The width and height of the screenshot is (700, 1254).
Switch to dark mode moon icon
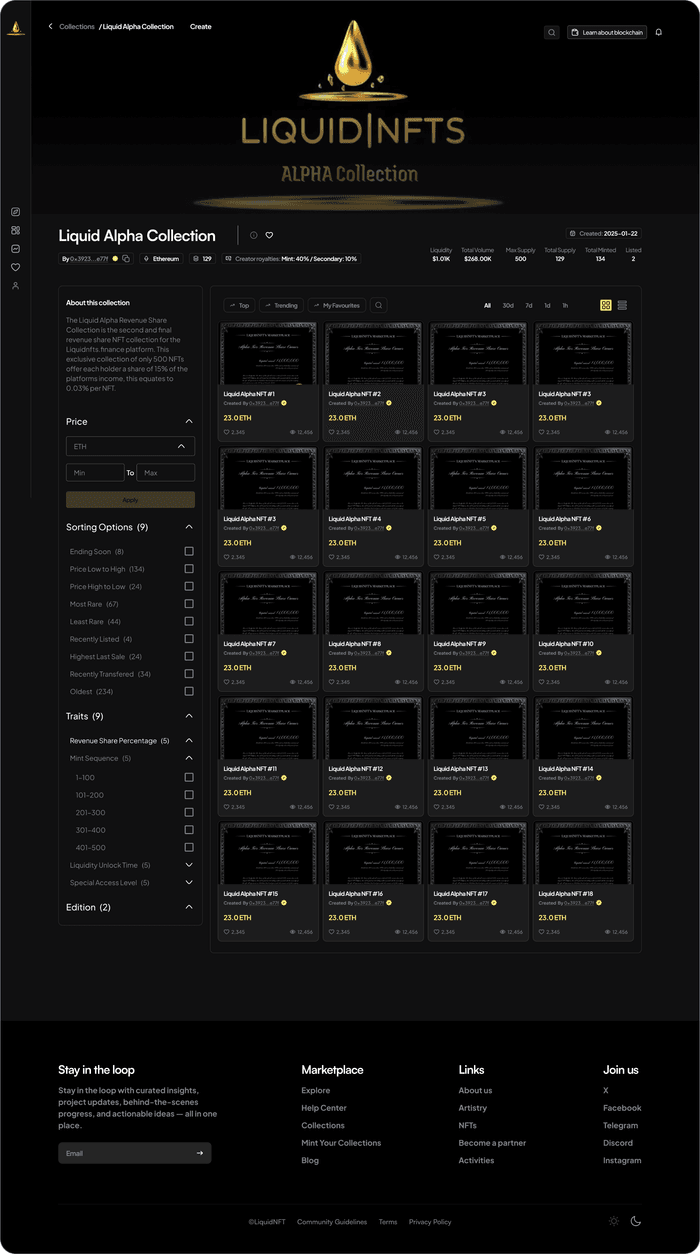pos(636,1221)
